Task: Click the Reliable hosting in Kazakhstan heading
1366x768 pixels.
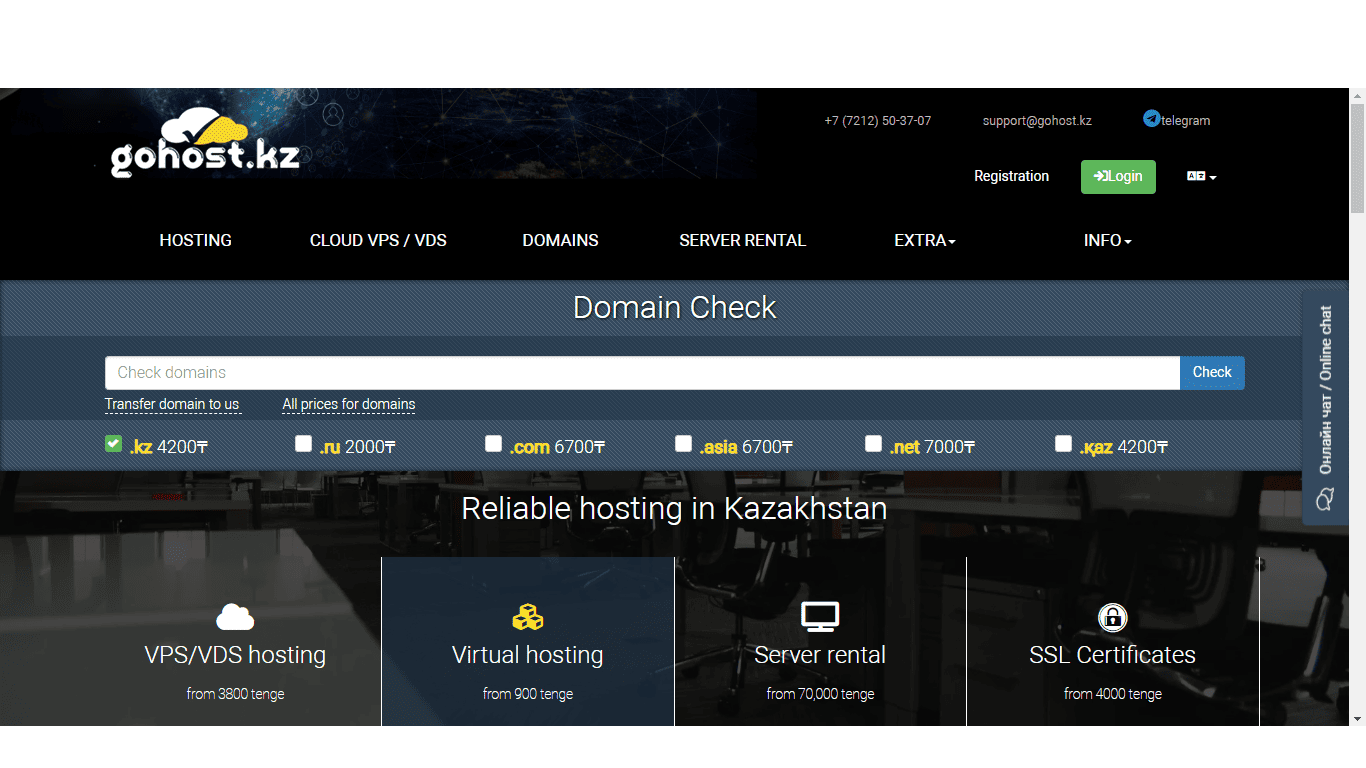Action: (674, 508)
